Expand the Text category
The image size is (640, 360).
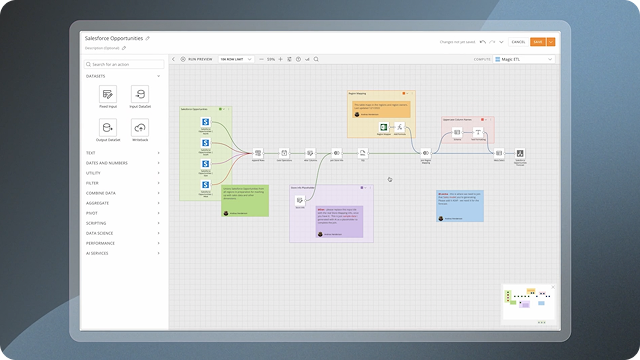158,153
